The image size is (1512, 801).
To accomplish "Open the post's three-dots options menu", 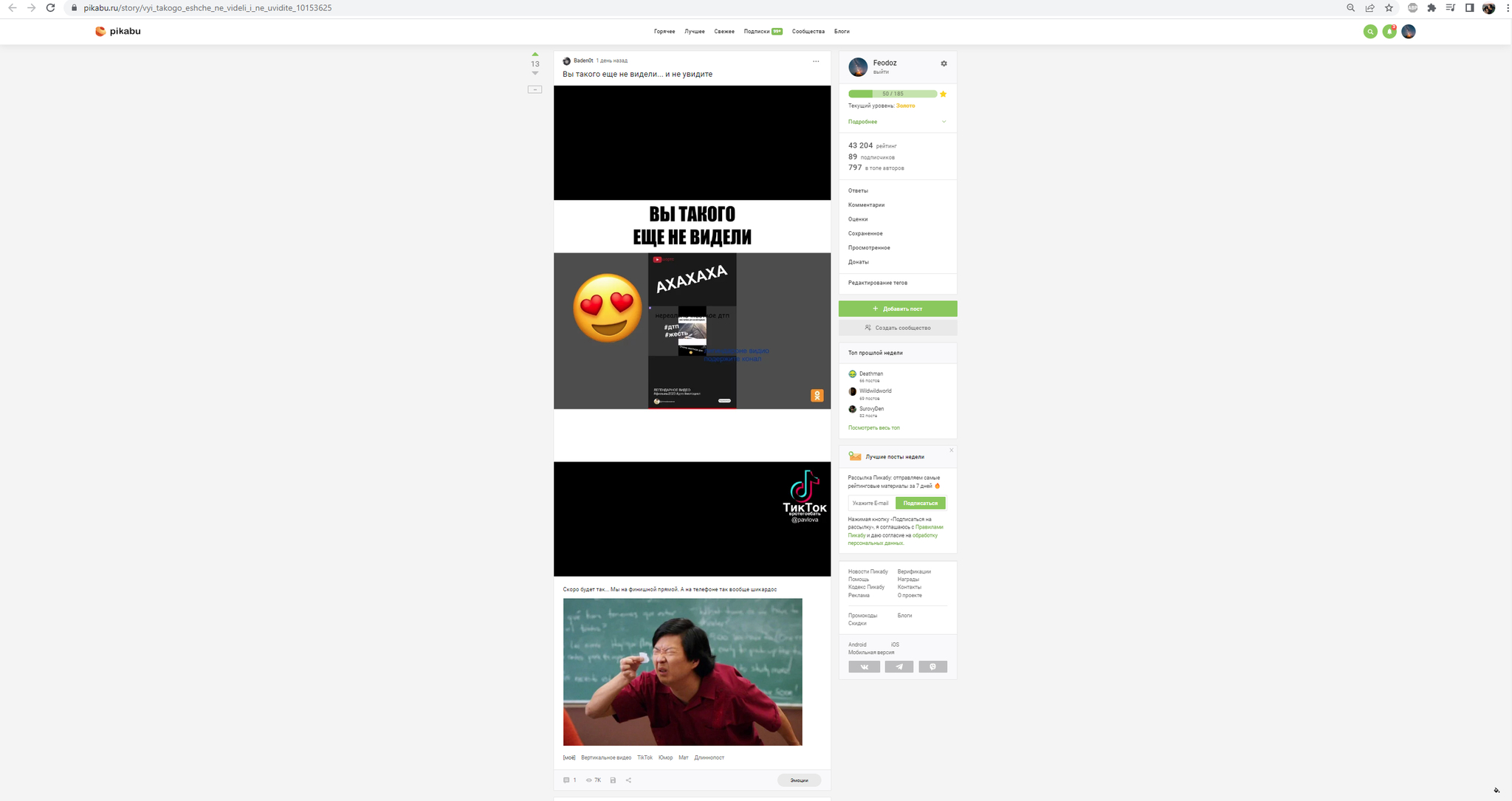I will 816,61.
